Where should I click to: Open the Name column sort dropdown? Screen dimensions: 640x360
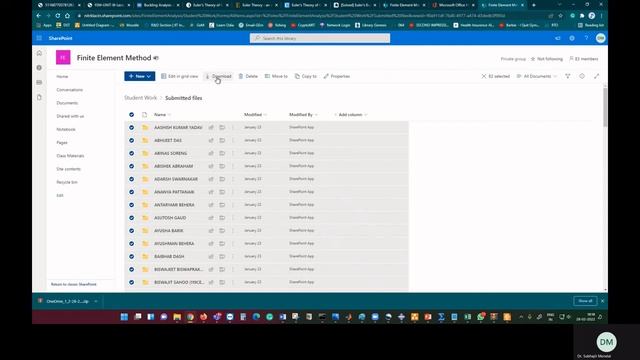[162, 115]
